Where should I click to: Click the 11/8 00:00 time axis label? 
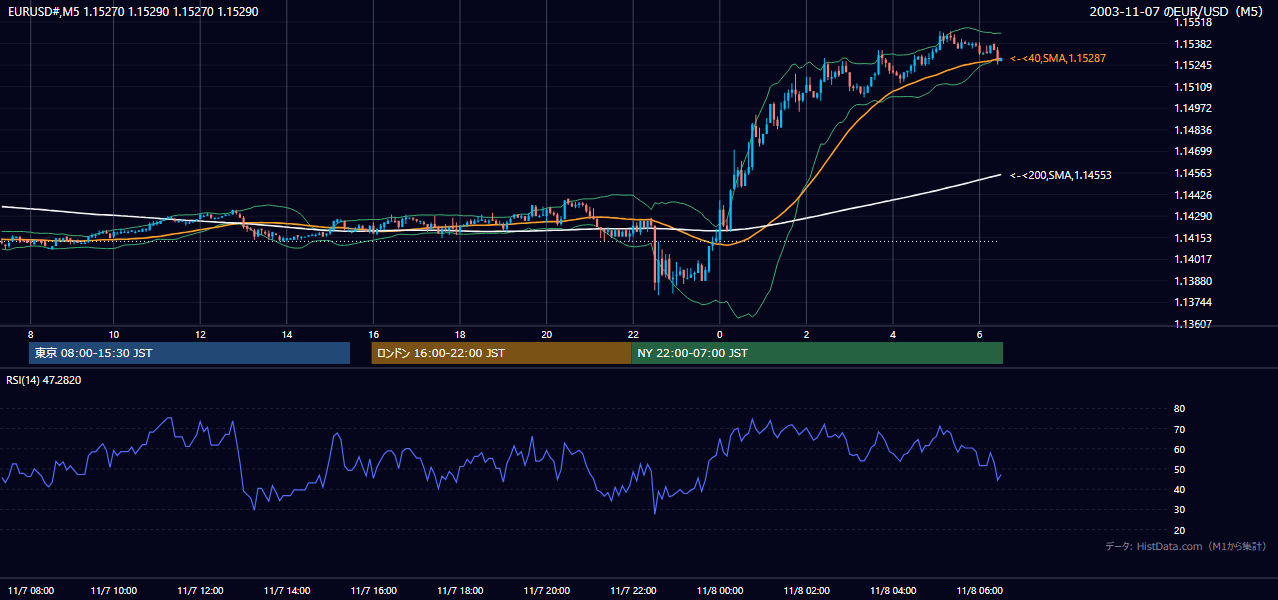(x=719, y=590)
